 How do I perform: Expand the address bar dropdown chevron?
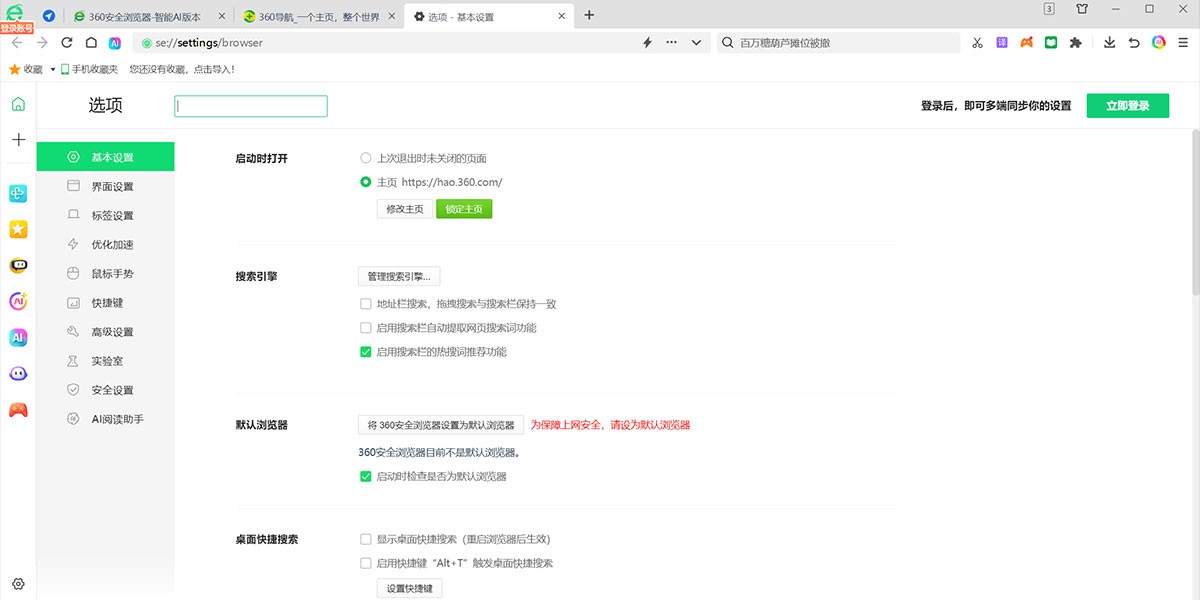(x=696, y=43)
